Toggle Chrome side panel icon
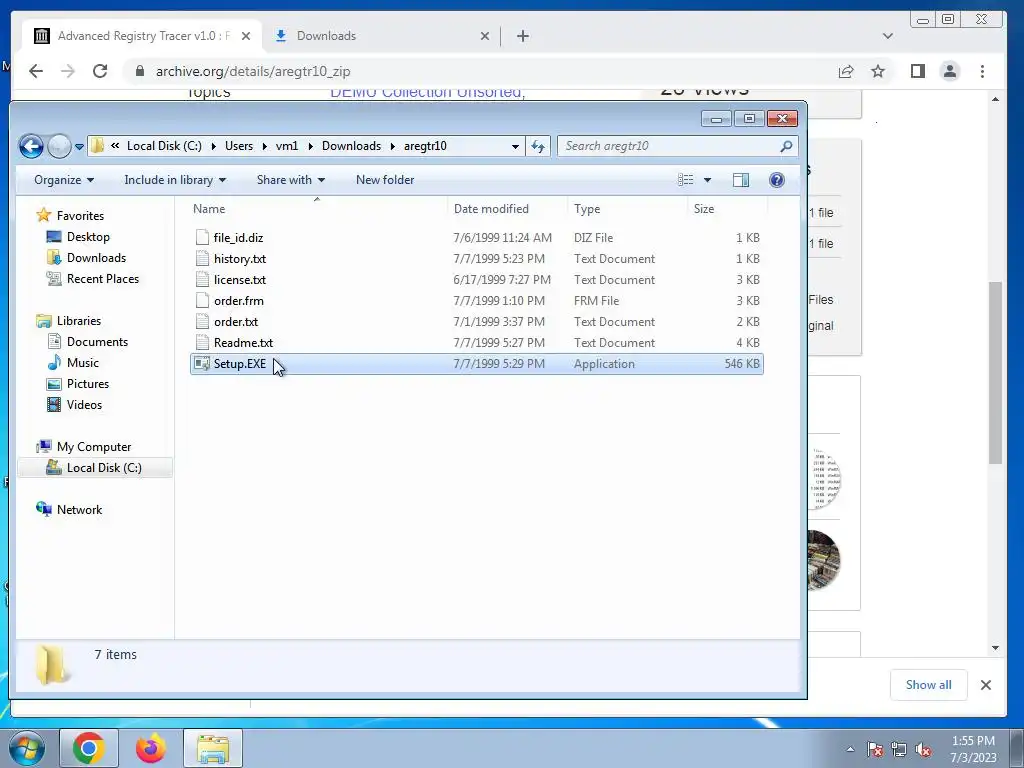Viewport: 1024px width, 768px height. coord(918,71)
